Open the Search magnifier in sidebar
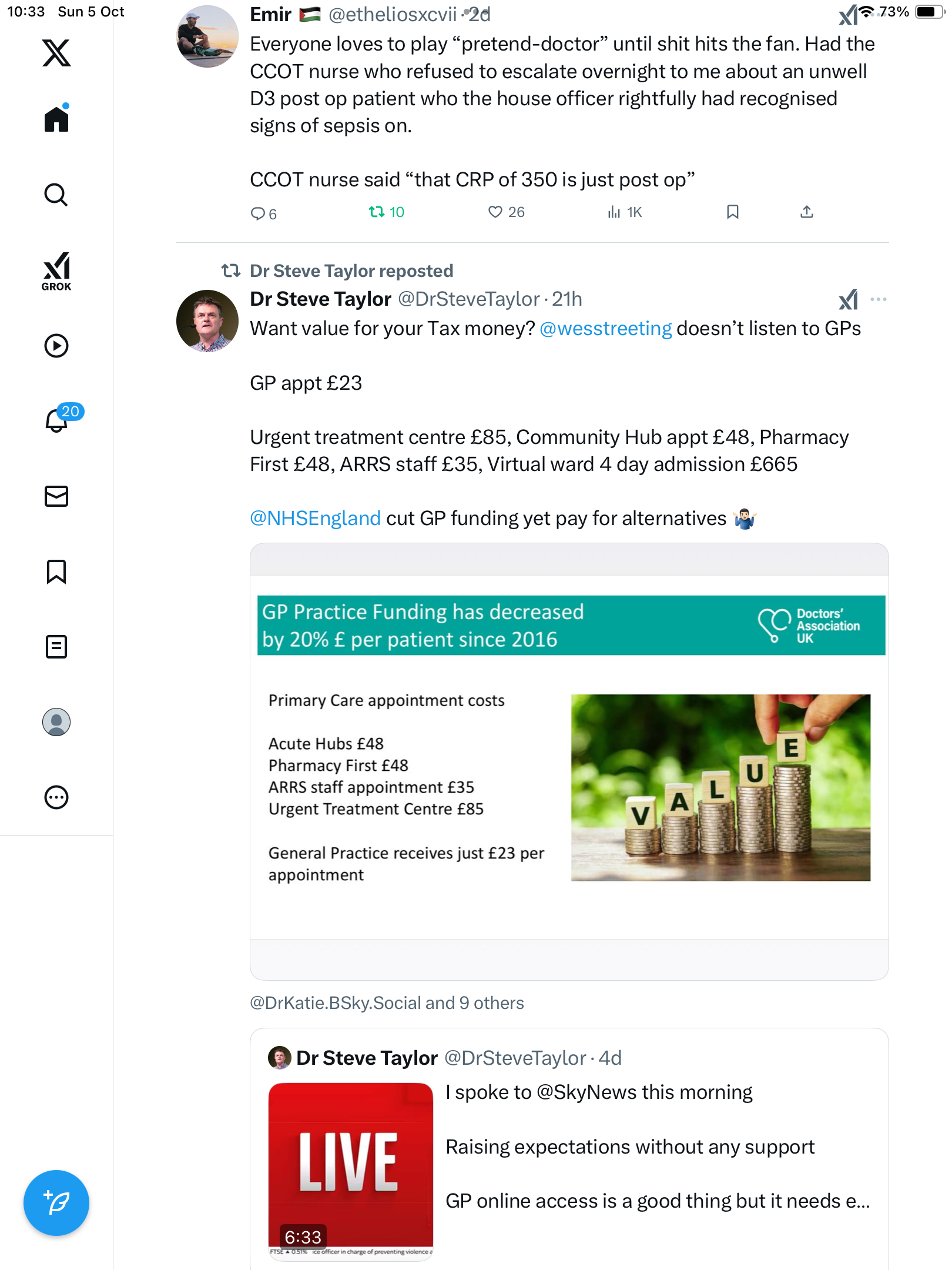The height and width of the screenshot is (1270, 952). coord(56,195)
